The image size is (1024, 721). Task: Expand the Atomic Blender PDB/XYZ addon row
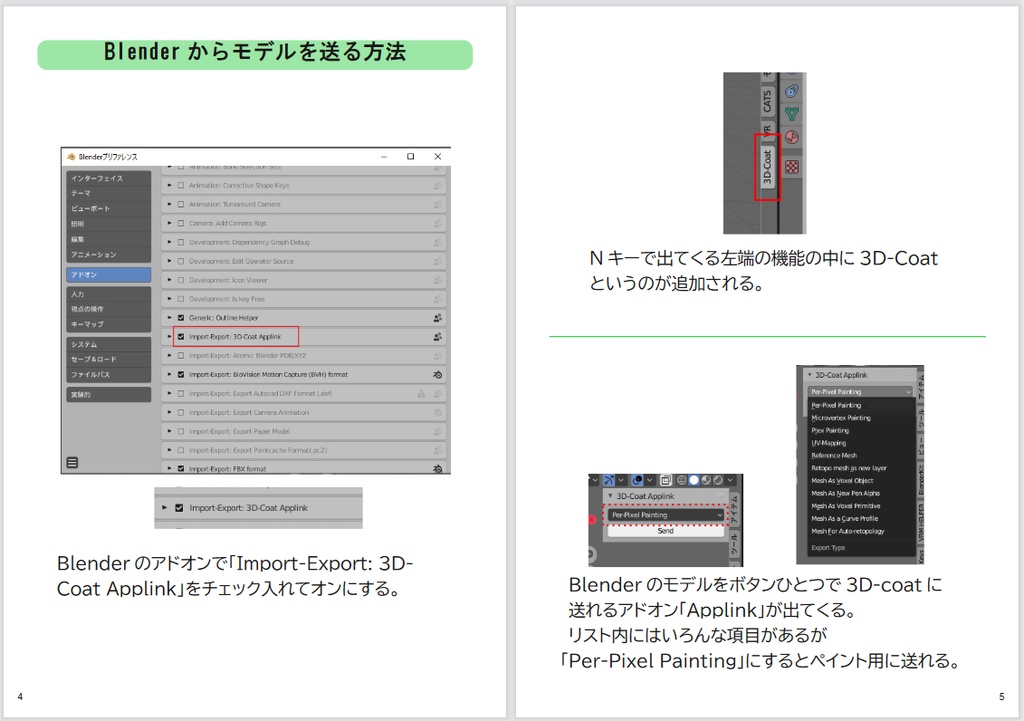[x=169, y=356]
